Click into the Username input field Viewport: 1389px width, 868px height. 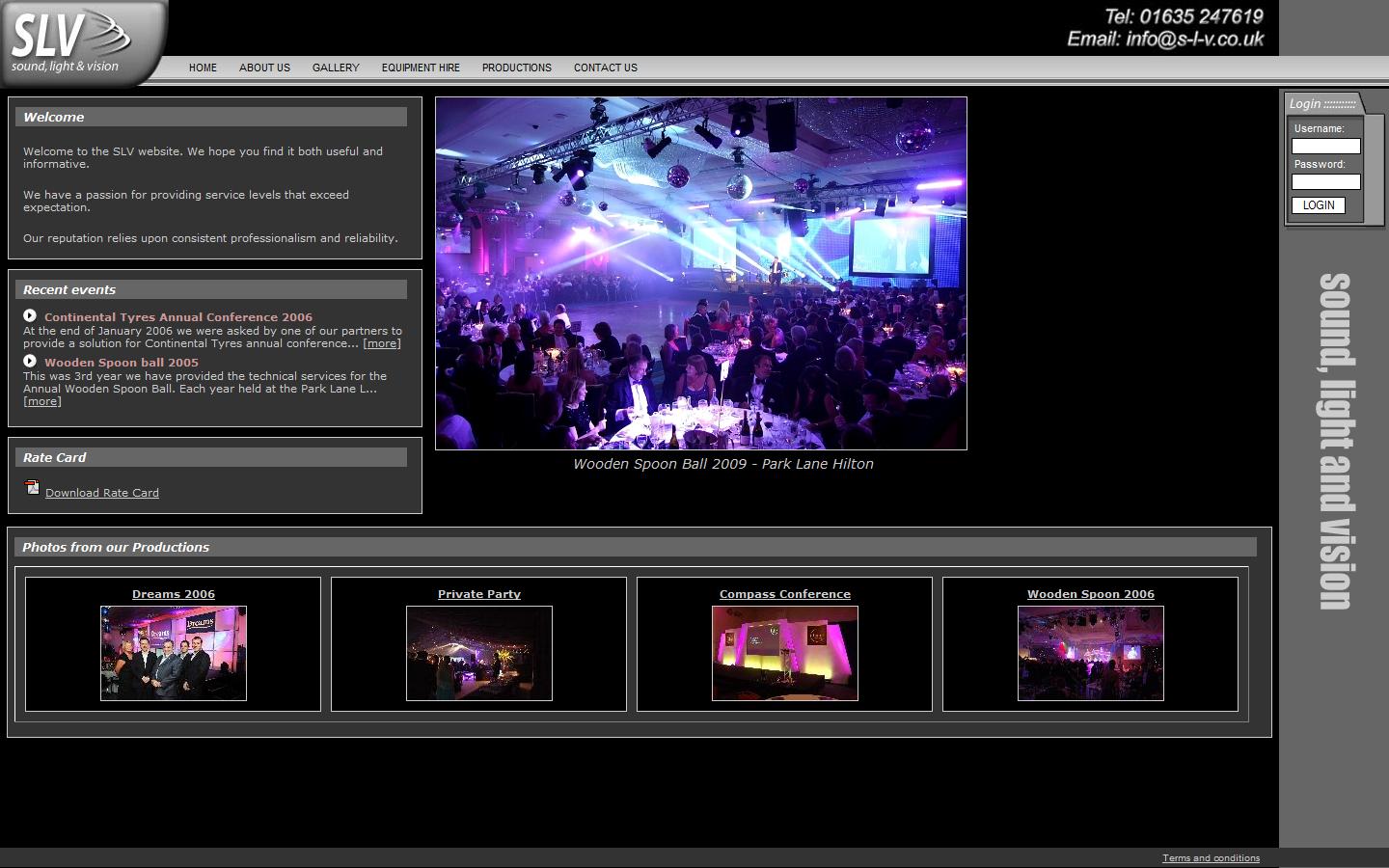coord(1325,147)
